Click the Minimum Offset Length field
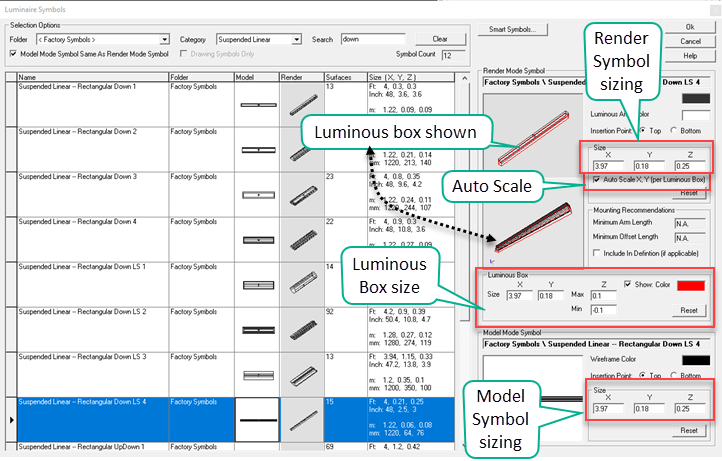This screenshot has width=722, height=461. [690, 238]
